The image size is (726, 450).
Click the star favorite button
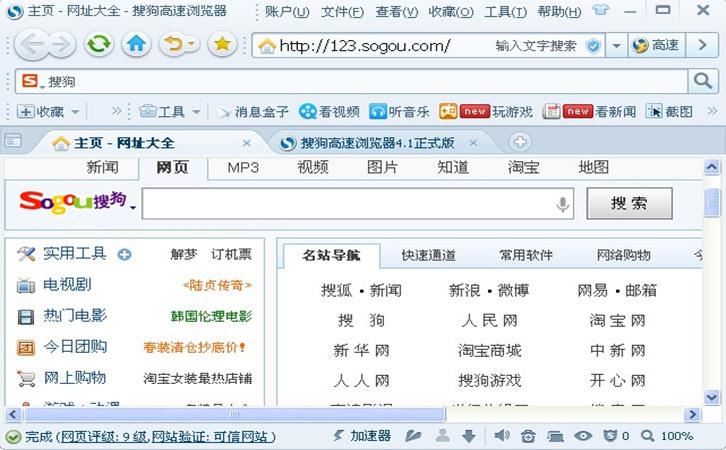[222, 44]
